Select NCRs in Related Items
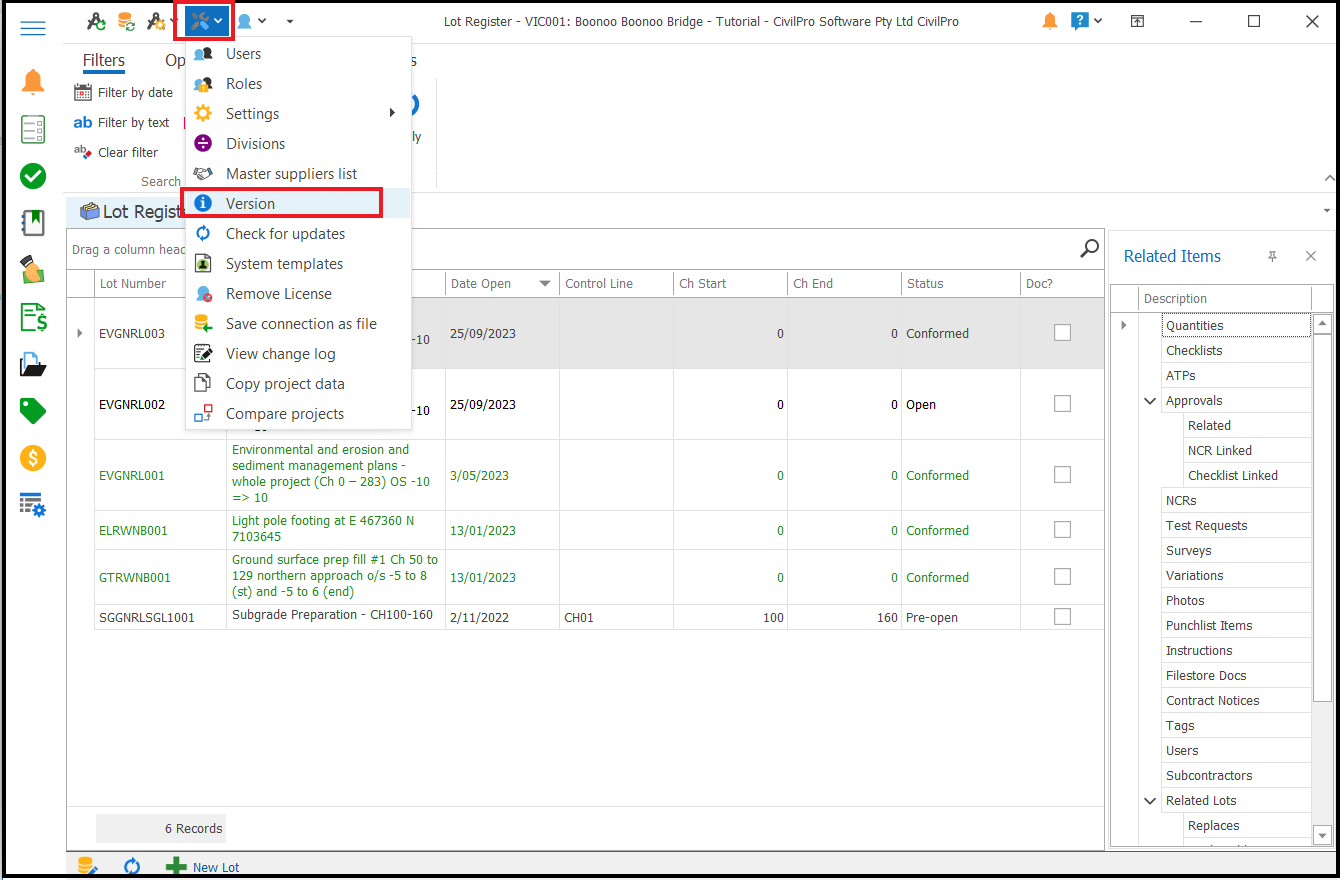This screenshot has height=880, width=1341. pyautogui.click(x=1236, y=501)
